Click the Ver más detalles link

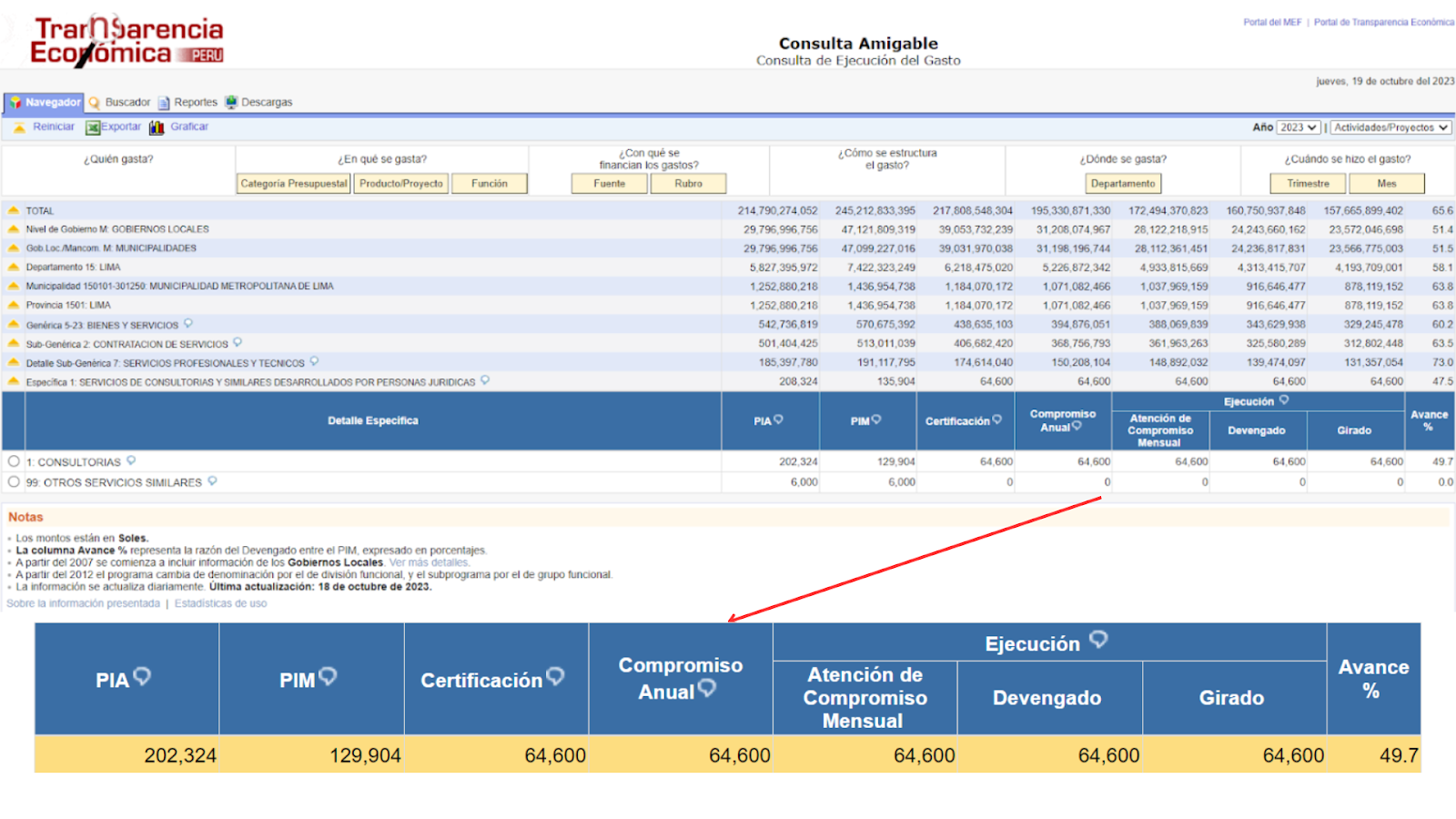429,562
